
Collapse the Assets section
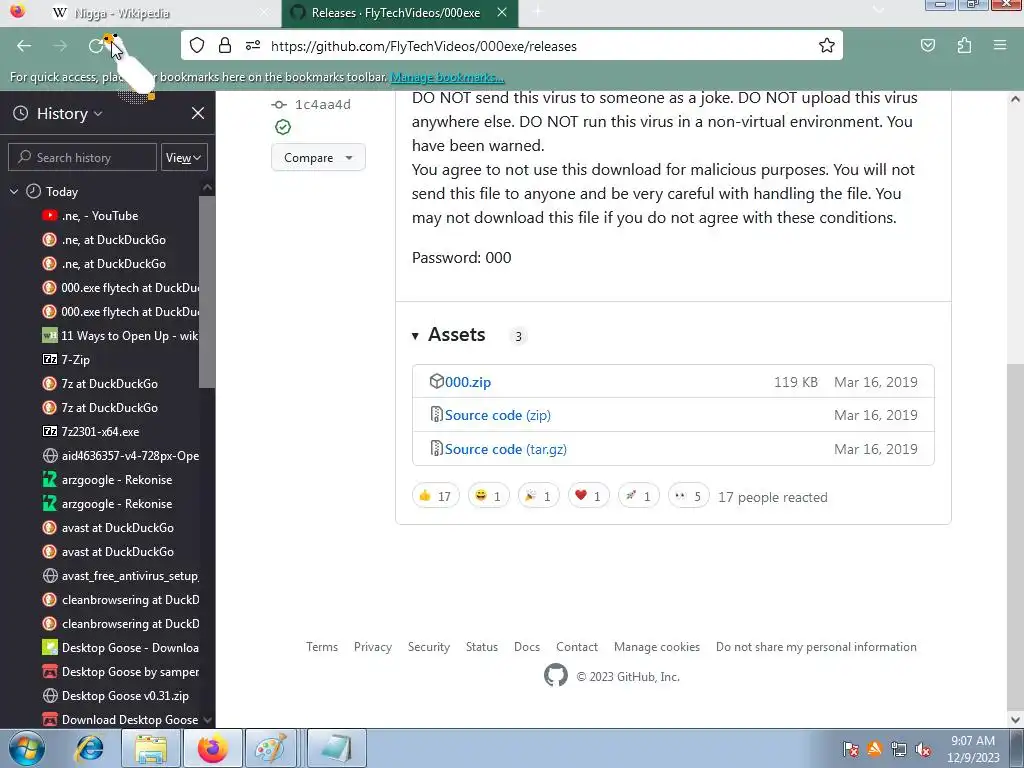[x=415, y=336]
